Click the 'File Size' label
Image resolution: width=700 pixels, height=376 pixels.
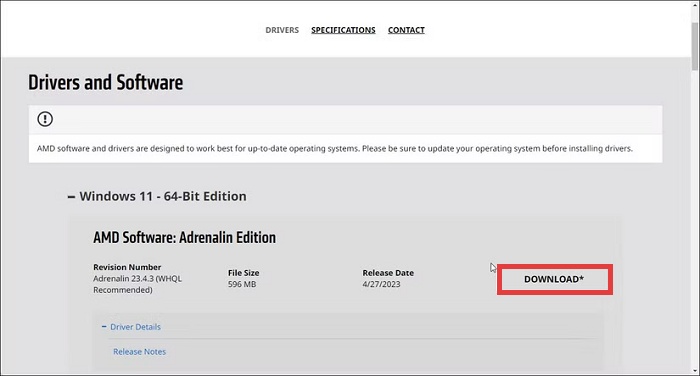[243, 273]
